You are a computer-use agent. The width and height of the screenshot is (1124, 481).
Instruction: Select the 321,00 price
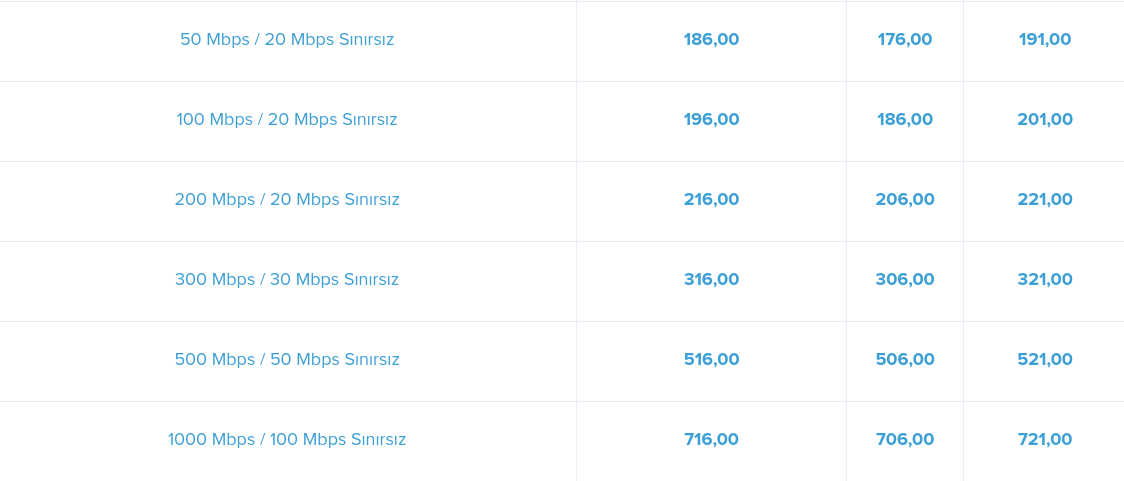1045,280
